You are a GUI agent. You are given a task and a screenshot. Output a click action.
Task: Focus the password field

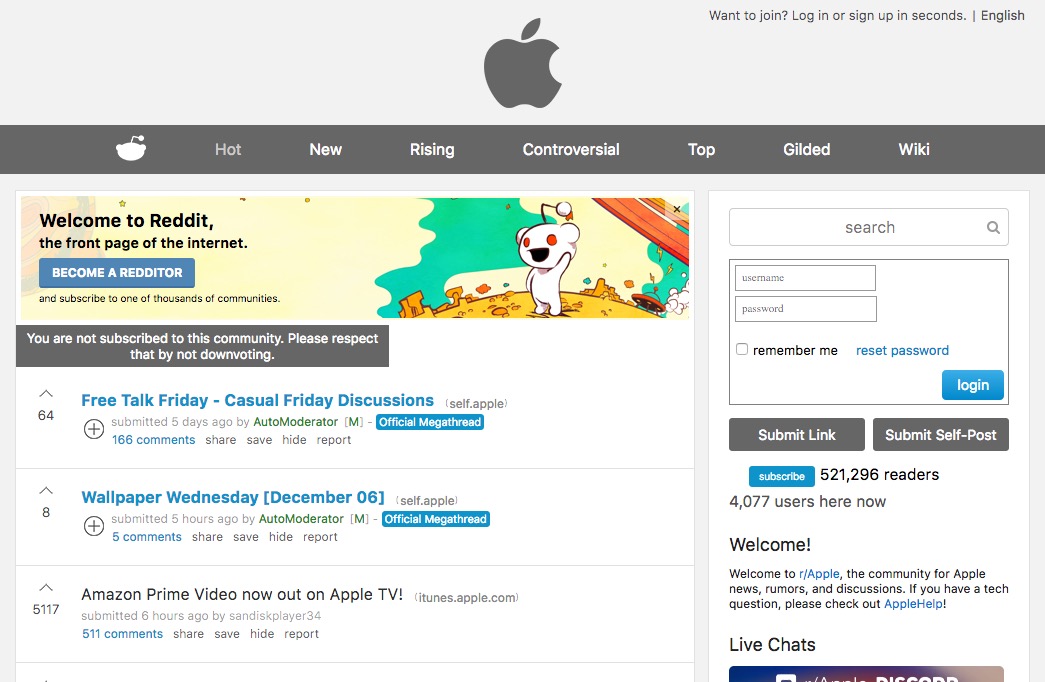click(x=805, y=309)
